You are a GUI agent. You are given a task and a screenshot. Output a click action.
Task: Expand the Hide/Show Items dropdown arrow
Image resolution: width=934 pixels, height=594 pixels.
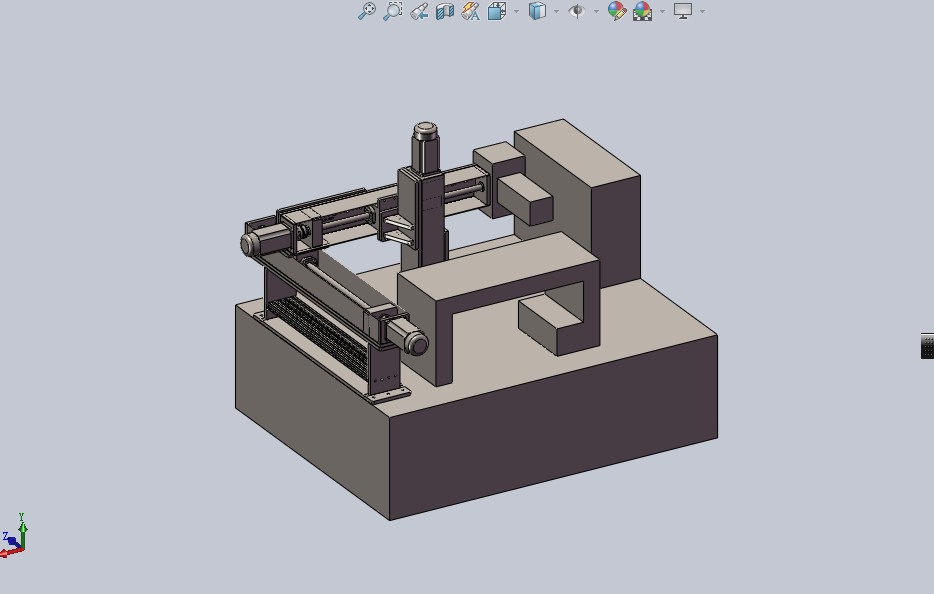tap(596, 11)
